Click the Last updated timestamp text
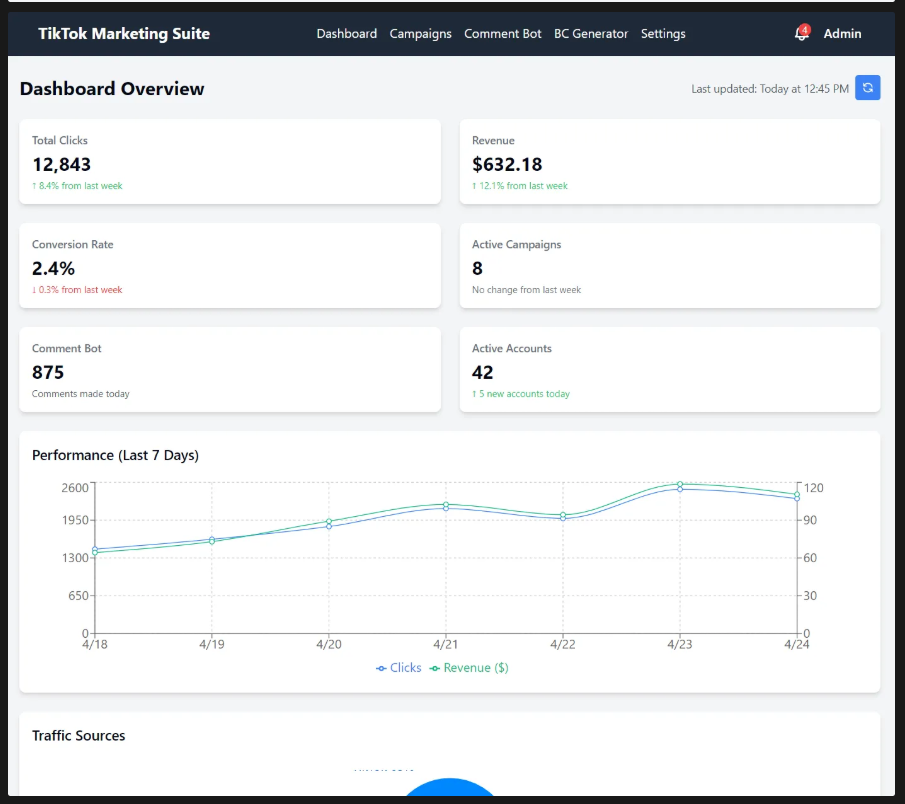Viewport: 905px width, 804px height. [770, 89]
